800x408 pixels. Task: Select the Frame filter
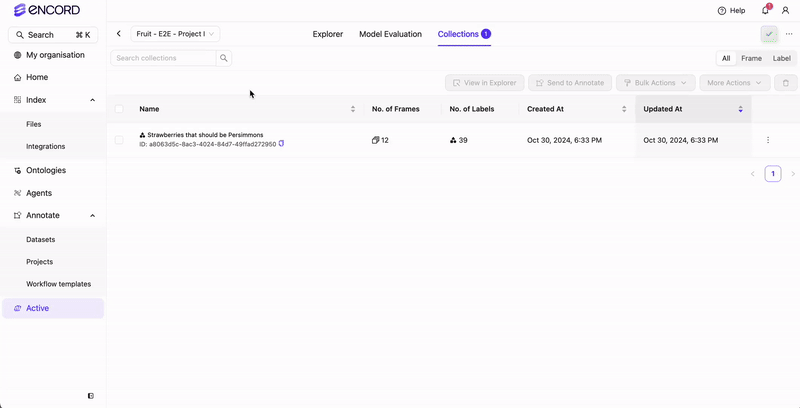coord(752,58)
